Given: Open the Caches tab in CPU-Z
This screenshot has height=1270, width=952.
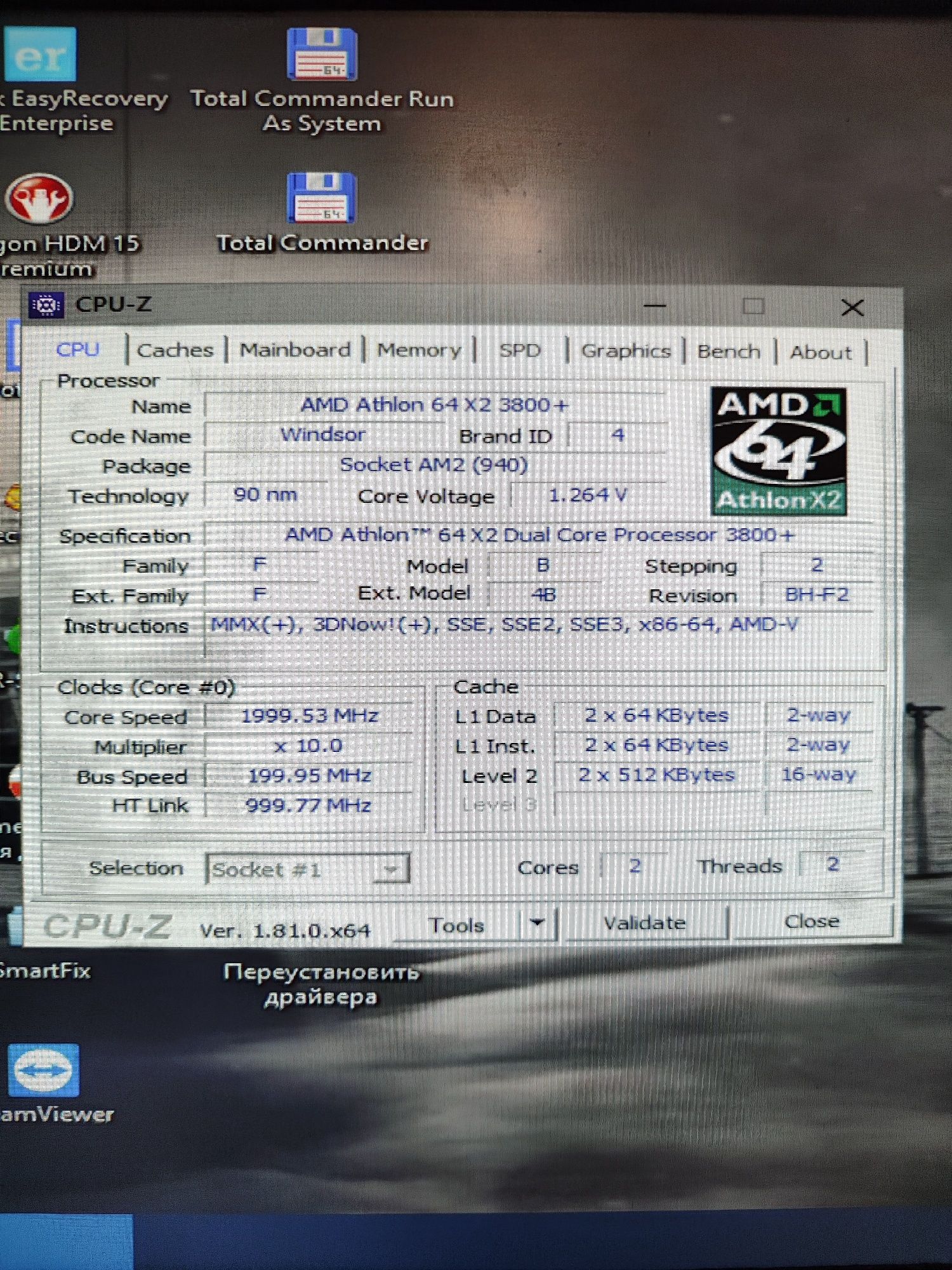Looking at the screenshot, I should [x=175, y=350].
